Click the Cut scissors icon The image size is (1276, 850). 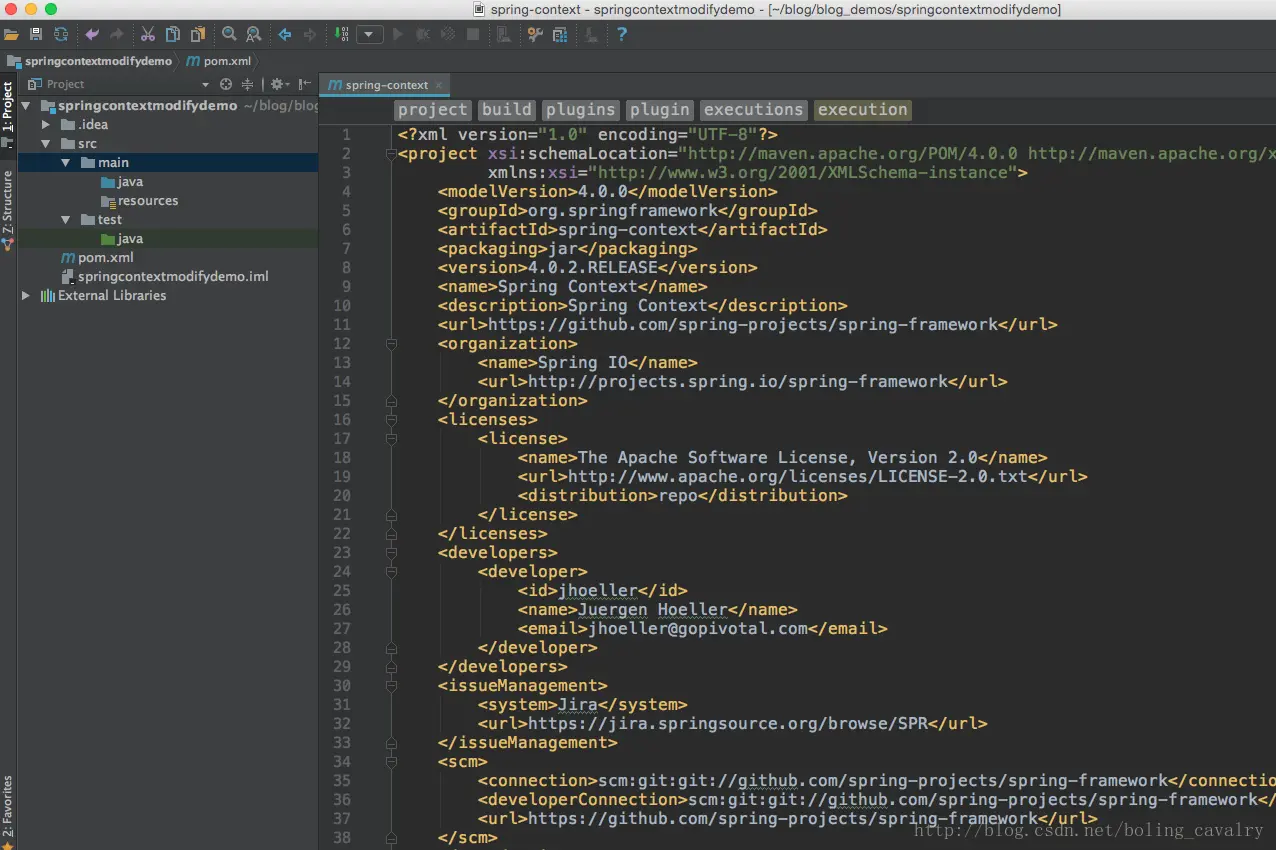pyautogui.click(x=148, y=35)
